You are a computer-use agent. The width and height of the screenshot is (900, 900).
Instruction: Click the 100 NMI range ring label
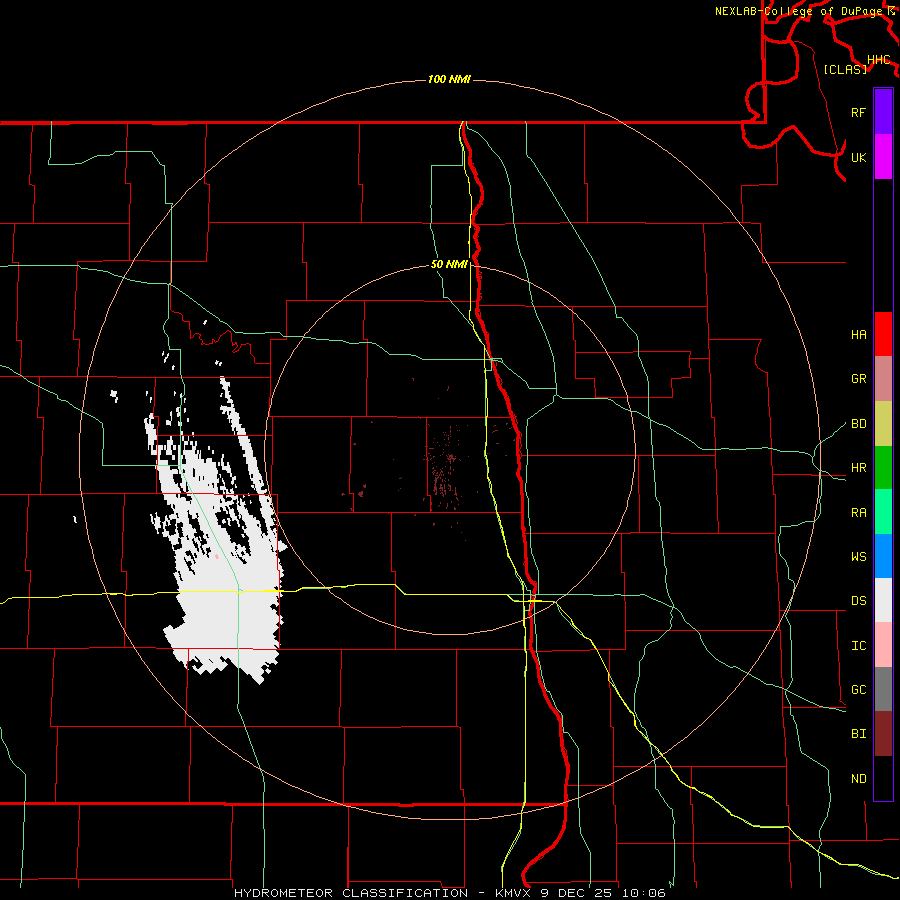[449, 79]
